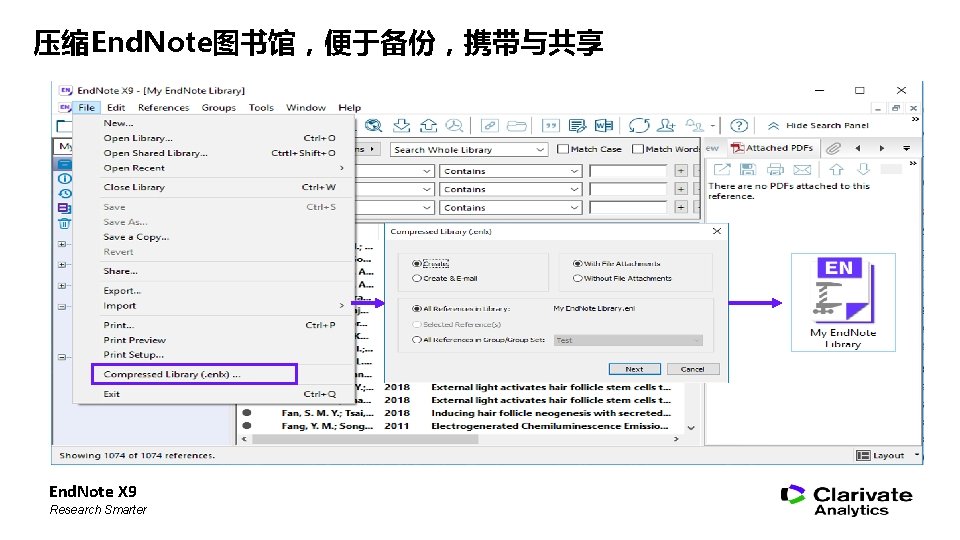Click the Export up-arrow toolbar icon

[x=428, y=126]
